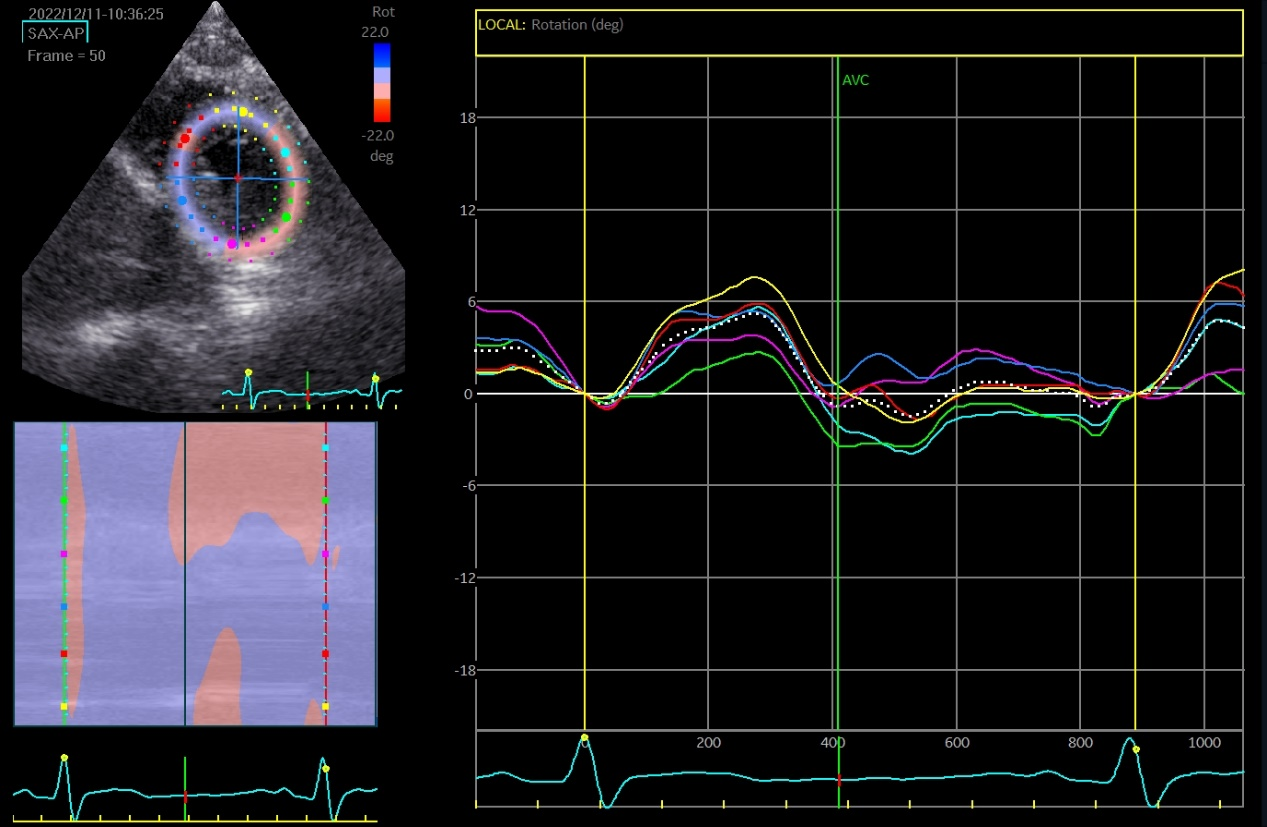Click the second yellow R-wave dot on bottom-left ECG
The height and width of the screenshot is (827, 1267).
pyautogui.click(x=324, y=768)
